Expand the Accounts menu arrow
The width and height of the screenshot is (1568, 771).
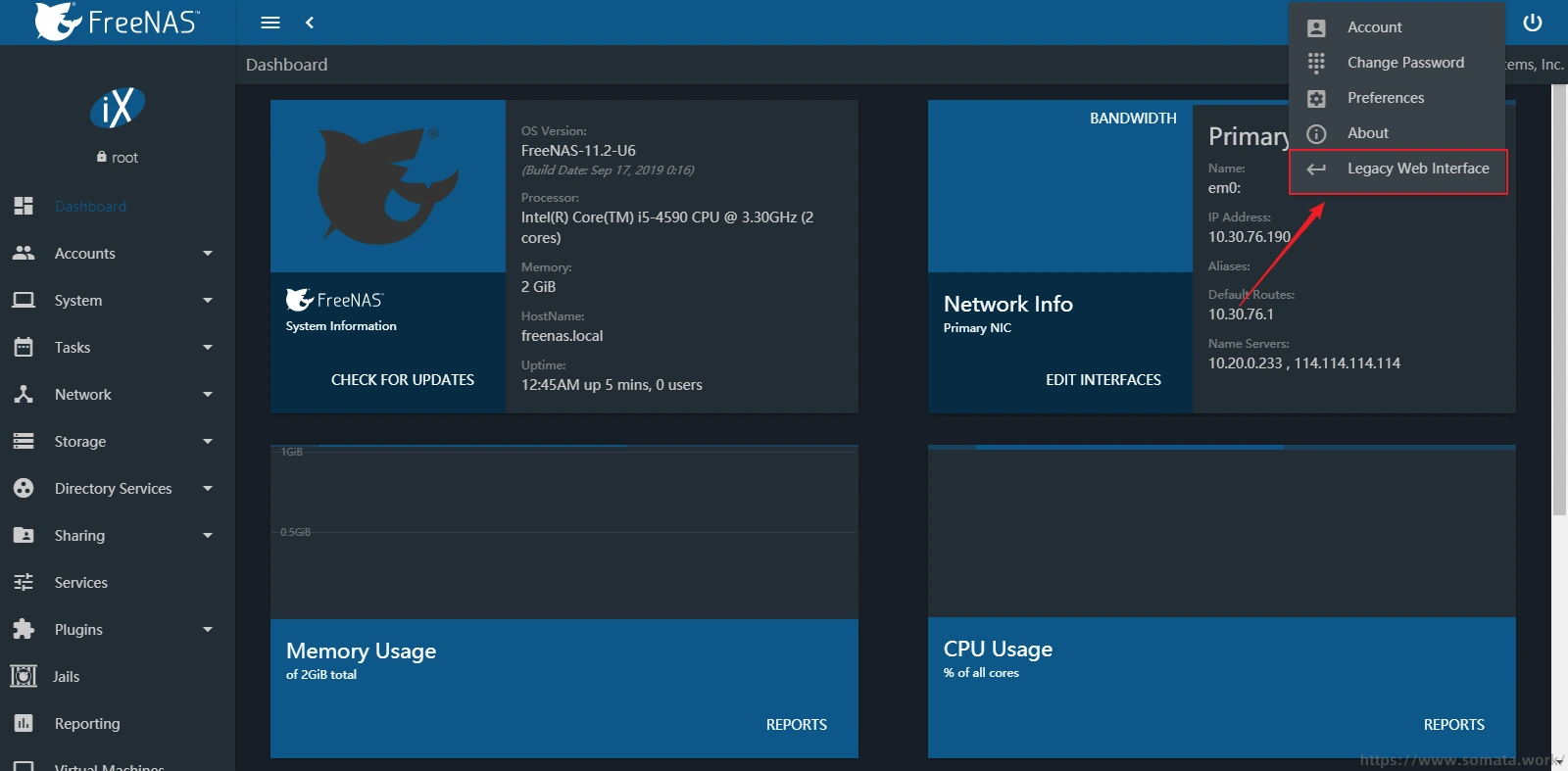tap(207, 254)
